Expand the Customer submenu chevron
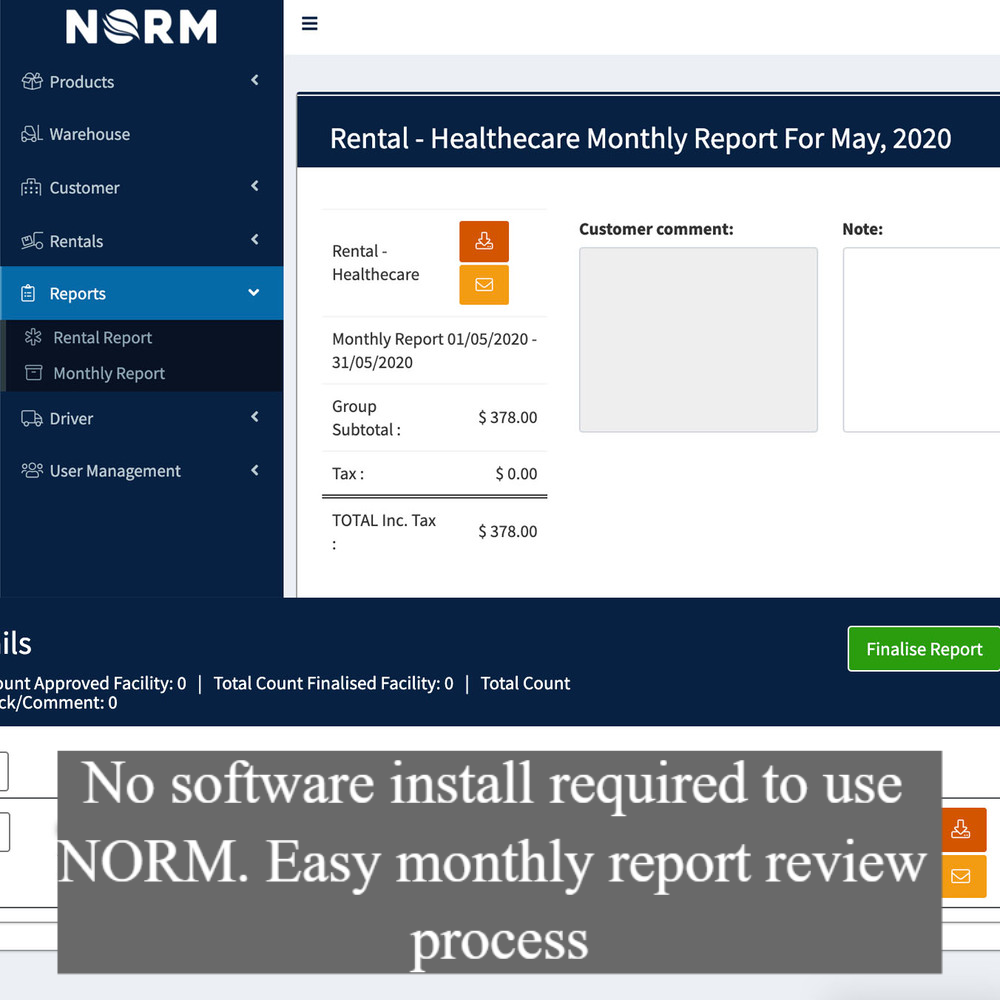 pyautogui.click(x=255, y=186)
